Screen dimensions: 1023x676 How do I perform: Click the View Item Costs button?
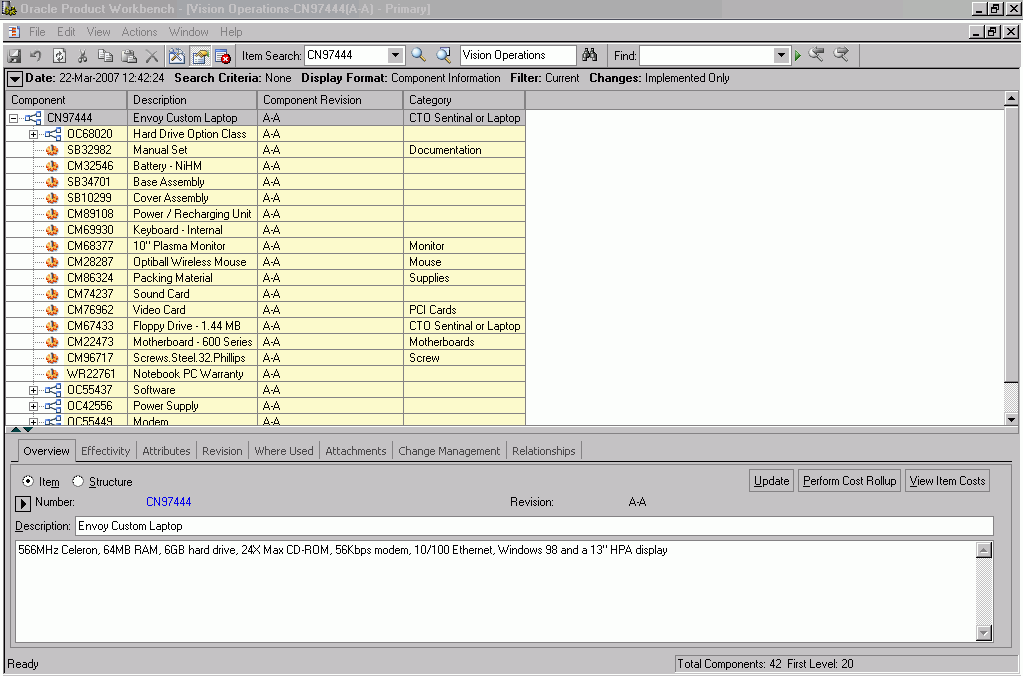tap(947, 481)
